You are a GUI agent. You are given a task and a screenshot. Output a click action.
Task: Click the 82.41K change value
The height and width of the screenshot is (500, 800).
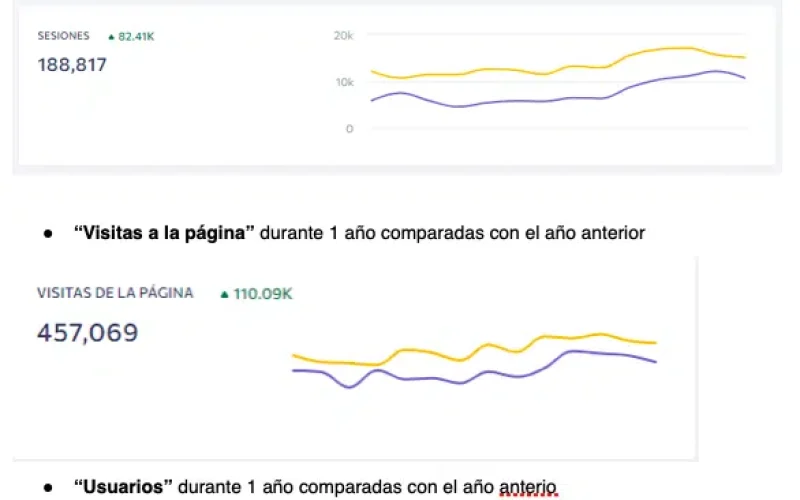pyautogui.click(x=136, y=36)
